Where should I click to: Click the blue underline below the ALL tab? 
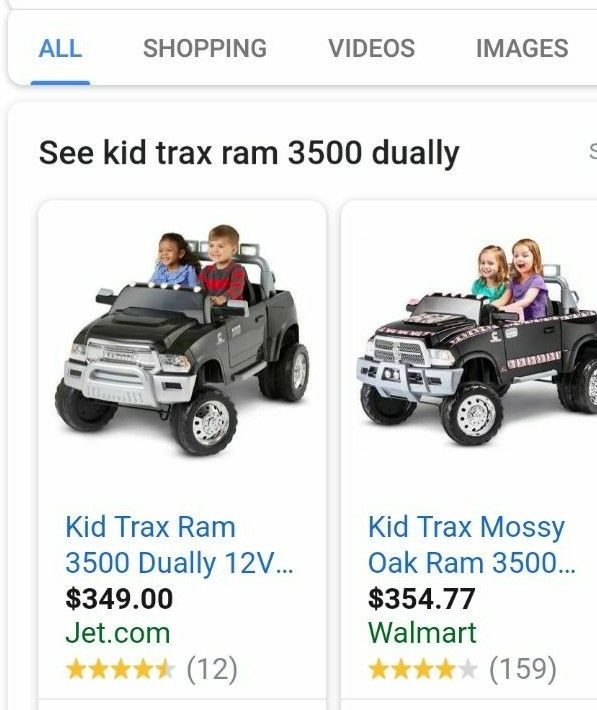(60, 83)
